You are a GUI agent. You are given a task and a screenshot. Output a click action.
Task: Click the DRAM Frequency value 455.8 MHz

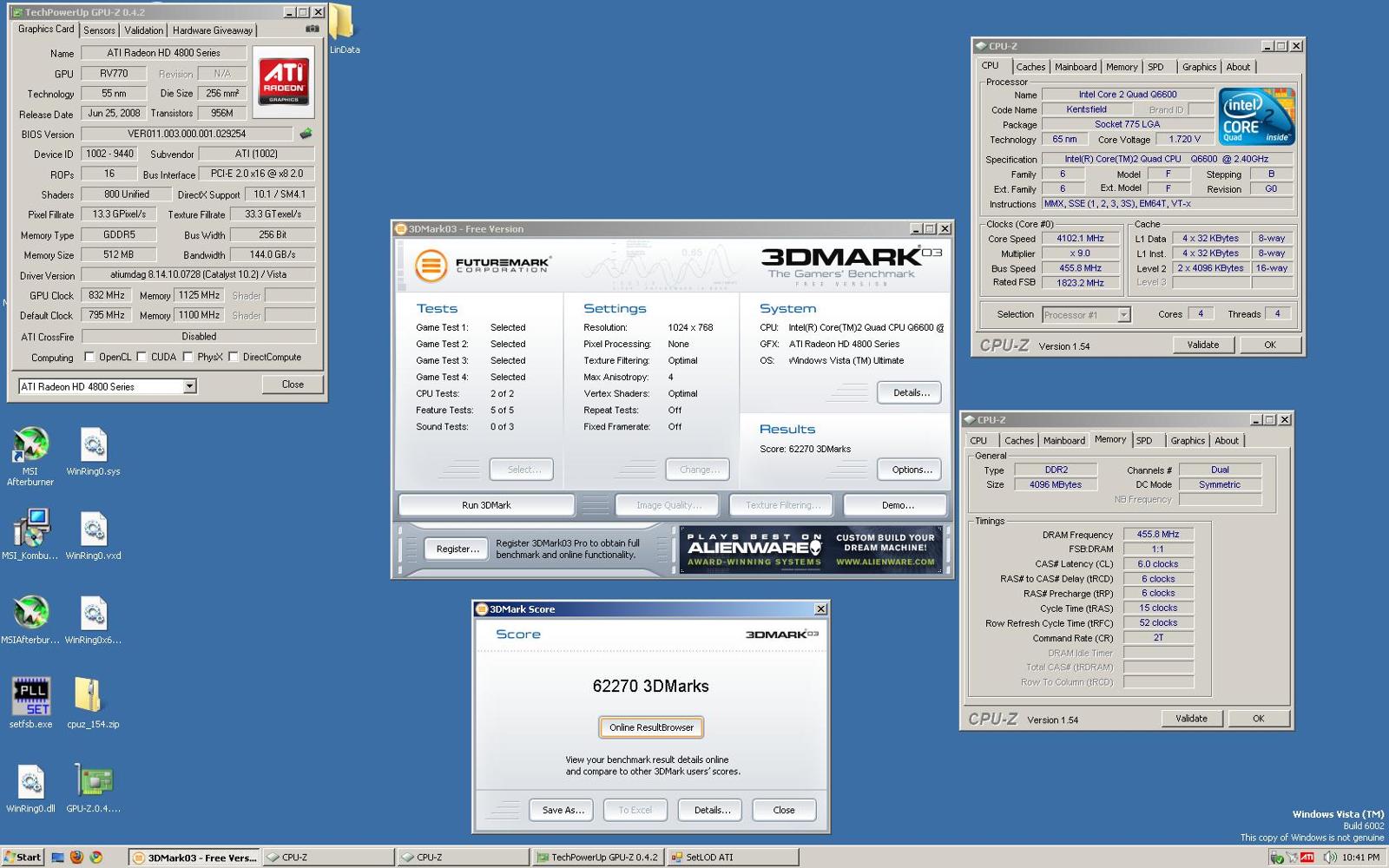[1157, 535]
